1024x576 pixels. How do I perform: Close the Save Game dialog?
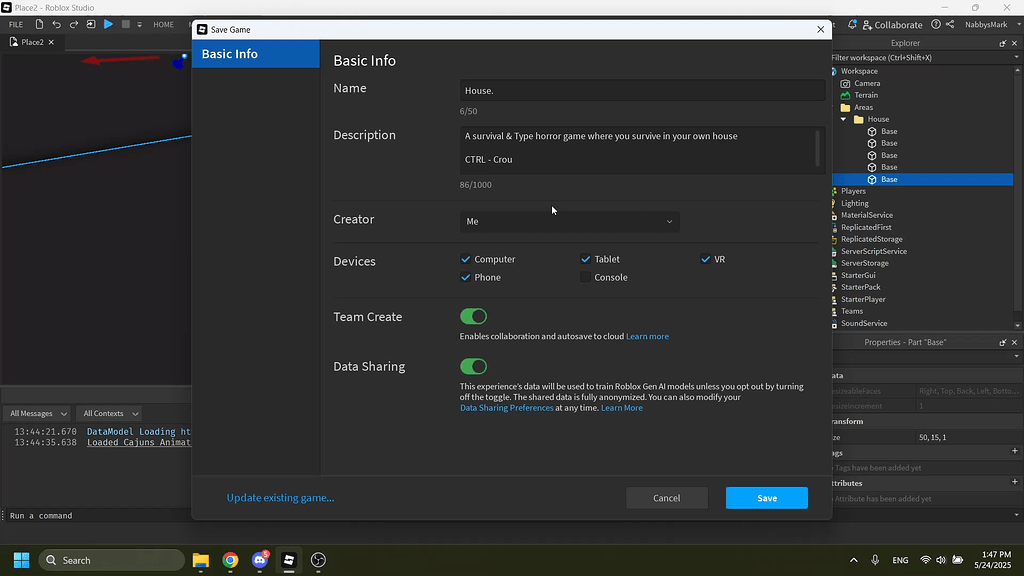click(x=820, y=29)
